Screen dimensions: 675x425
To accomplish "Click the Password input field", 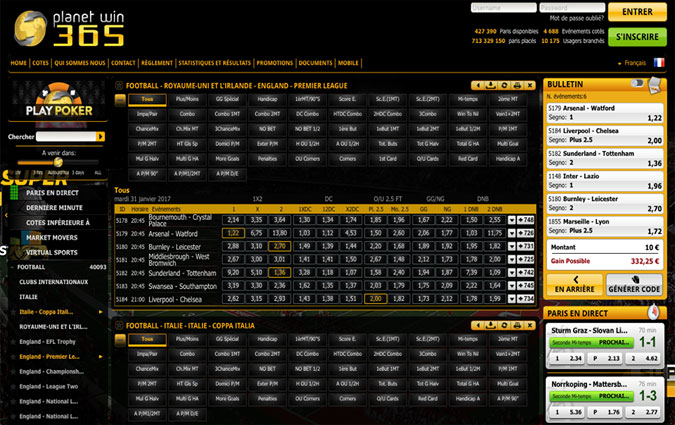I will (x=572, y=8).
